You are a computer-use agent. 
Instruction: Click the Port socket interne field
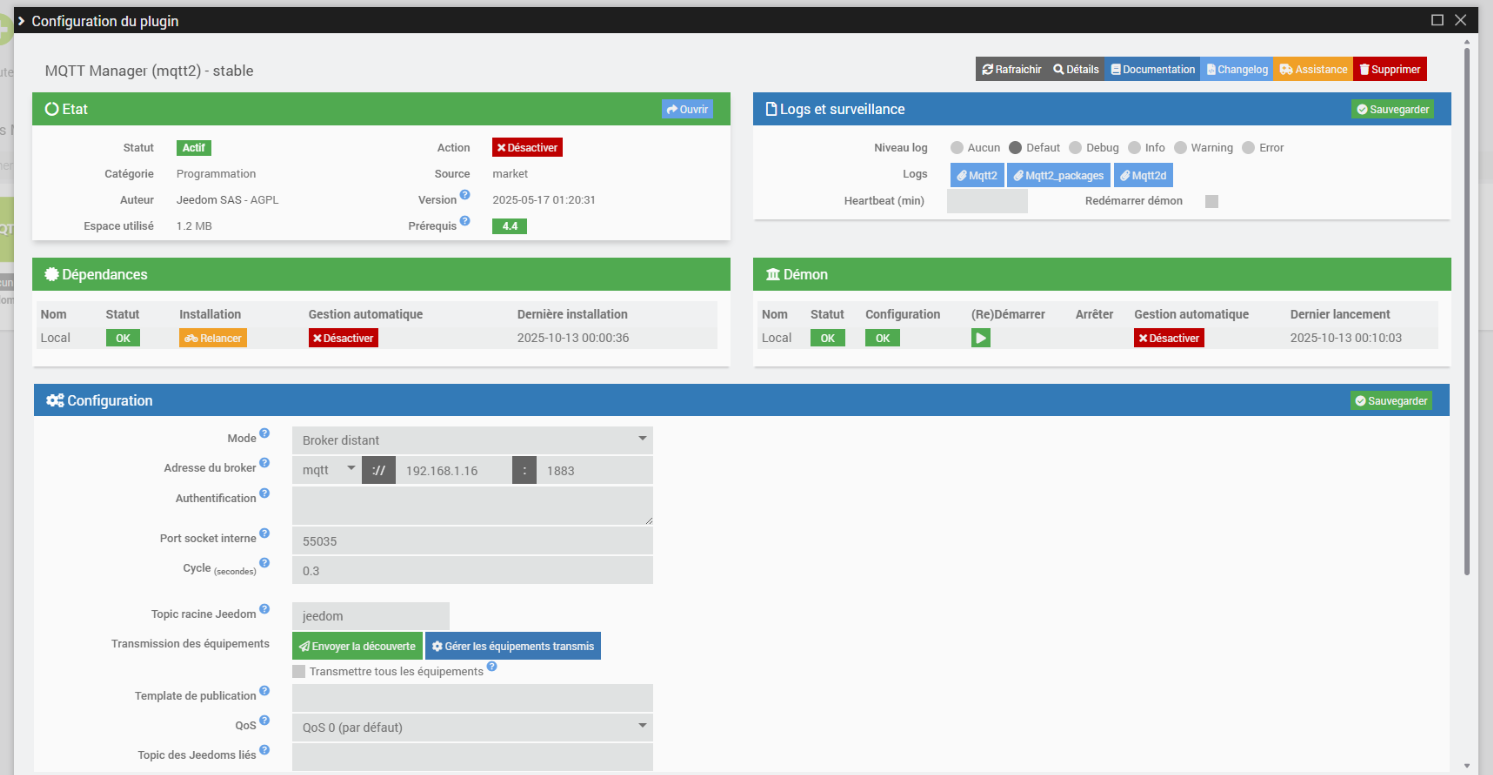pos(472,541)
